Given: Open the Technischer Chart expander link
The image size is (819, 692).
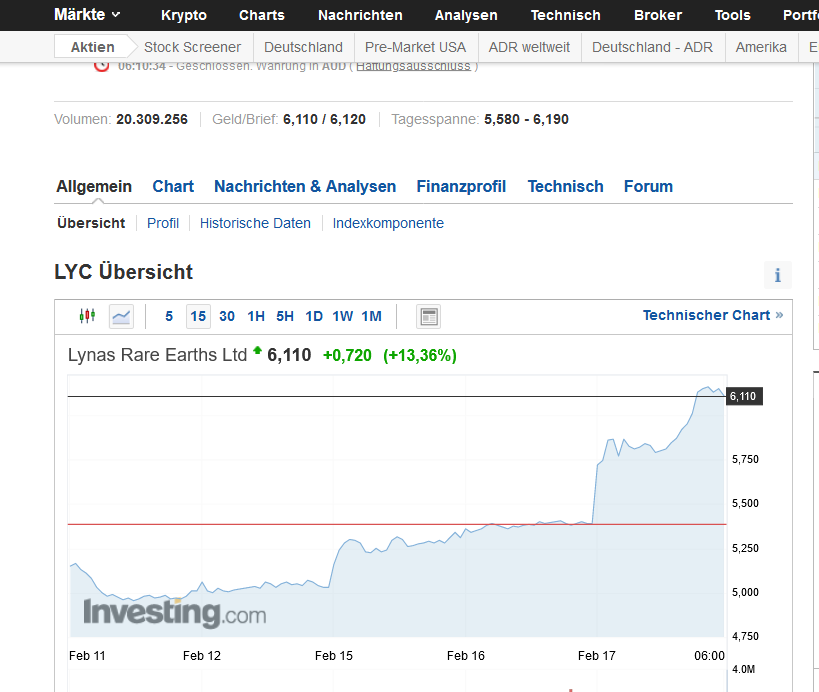Looking at the screenshot, I should click(712, 316).
